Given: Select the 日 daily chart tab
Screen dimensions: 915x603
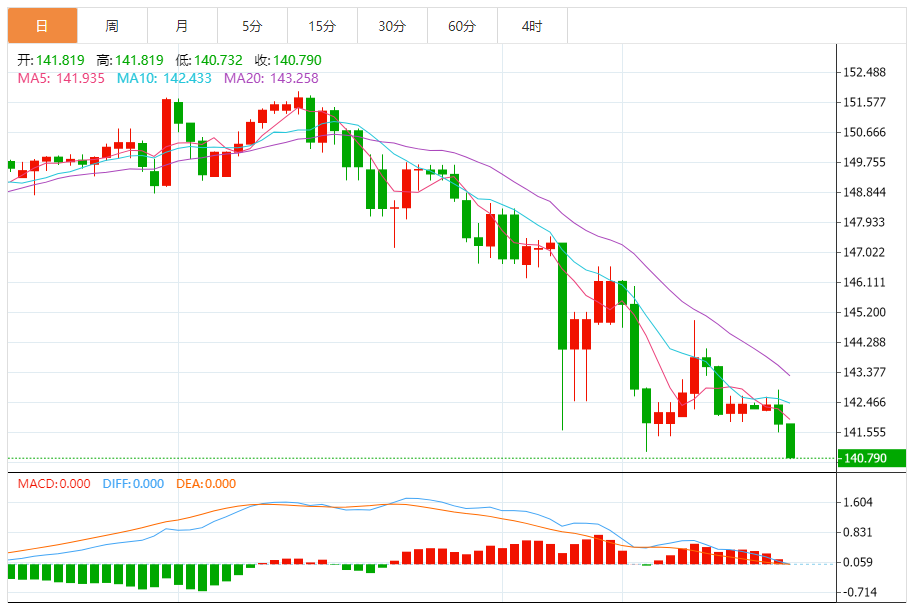Looking at the screenshot, I should (42, 26).
